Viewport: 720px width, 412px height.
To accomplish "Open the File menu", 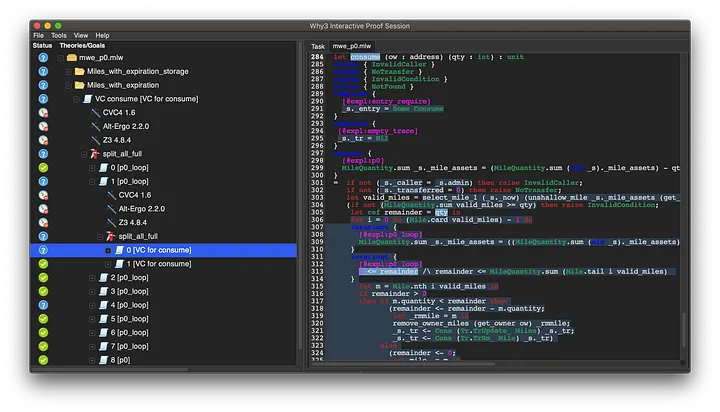I will click(38, 35).
